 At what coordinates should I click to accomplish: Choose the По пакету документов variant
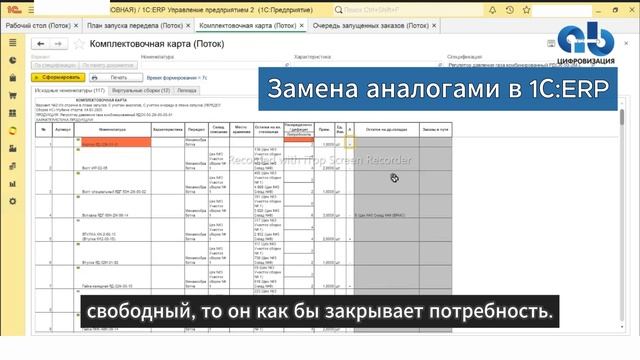(x=108, y=65)
